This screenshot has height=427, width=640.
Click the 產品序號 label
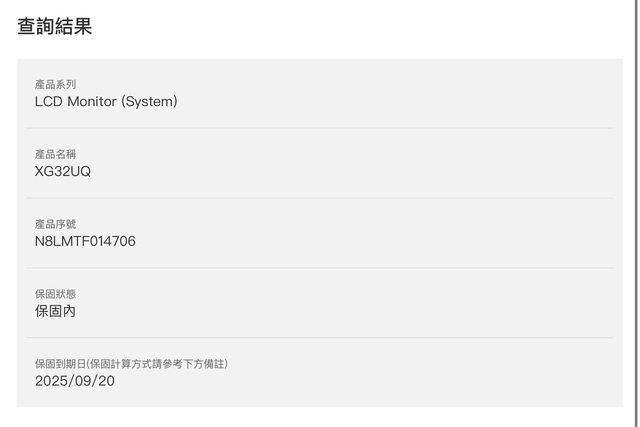(x=55, y=224)
